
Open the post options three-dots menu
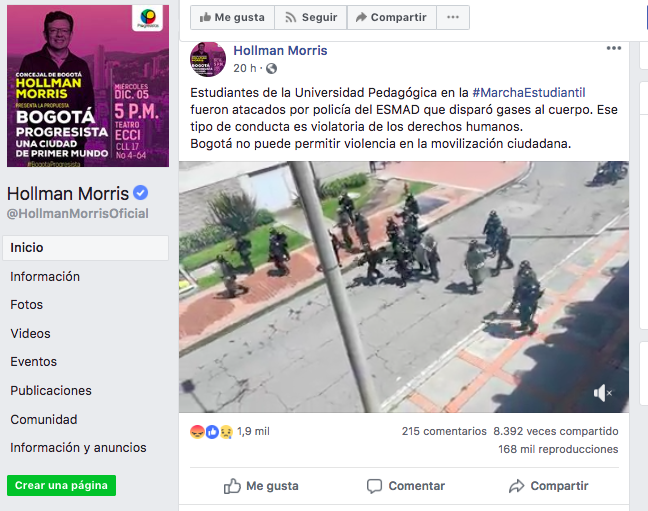click(614, 48)
